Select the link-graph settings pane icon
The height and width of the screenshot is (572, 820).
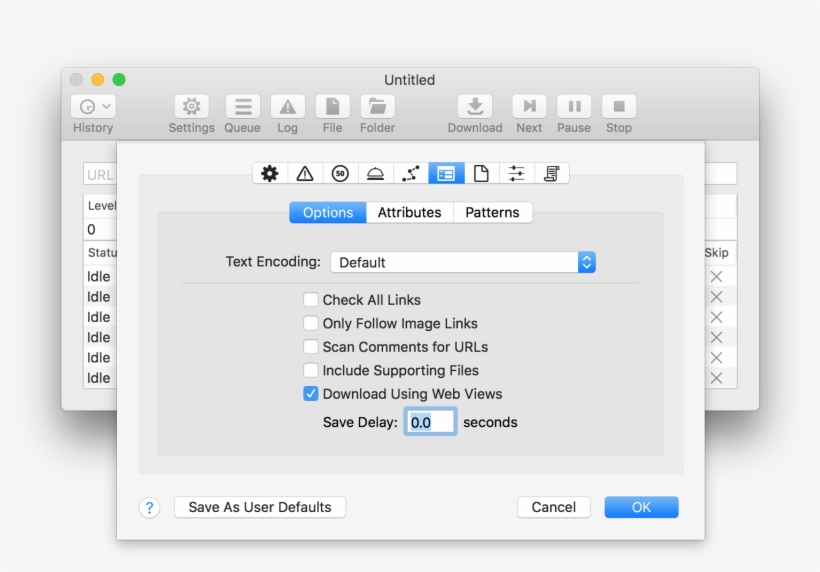click(x=410, y=173)
